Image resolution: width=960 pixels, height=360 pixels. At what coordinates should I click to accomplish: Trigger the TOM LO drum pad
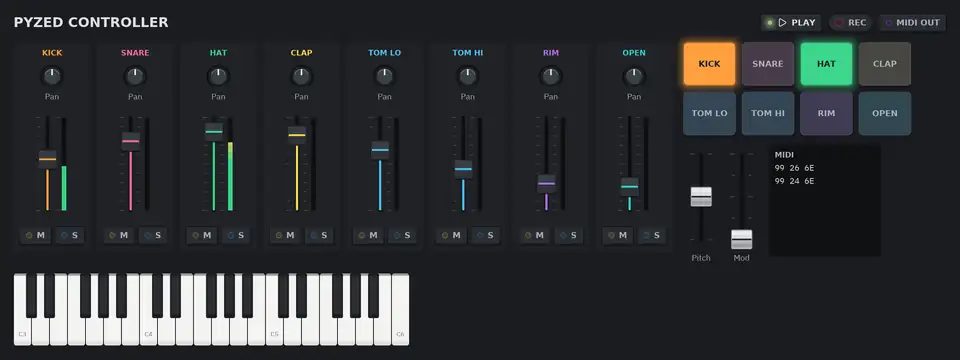click(x=709, y=113)
